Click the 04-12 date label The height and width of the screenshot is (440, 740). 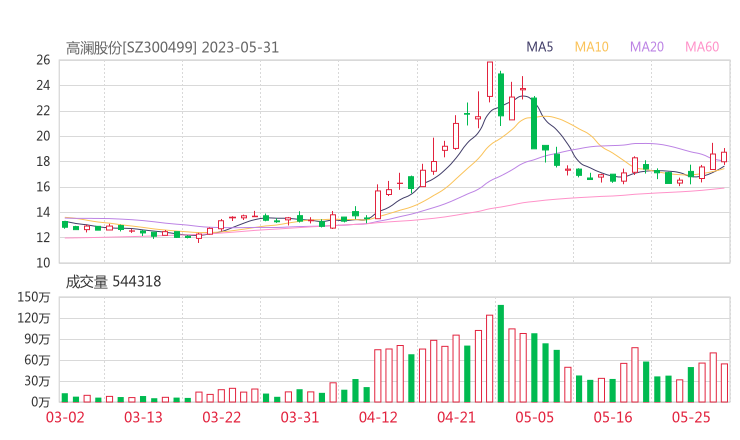click(378, 417)
